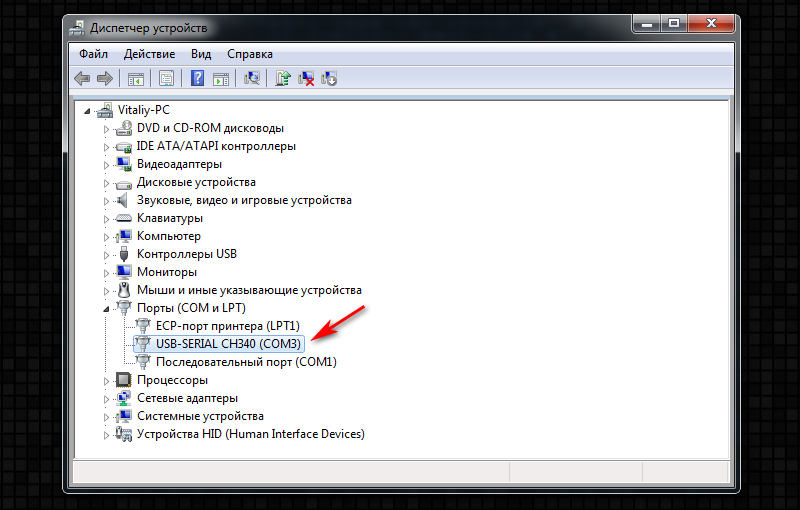Expand IDE ATA/ATAPI контроллеры node
The width and height of the screenshot is (800, 510).
106,147
